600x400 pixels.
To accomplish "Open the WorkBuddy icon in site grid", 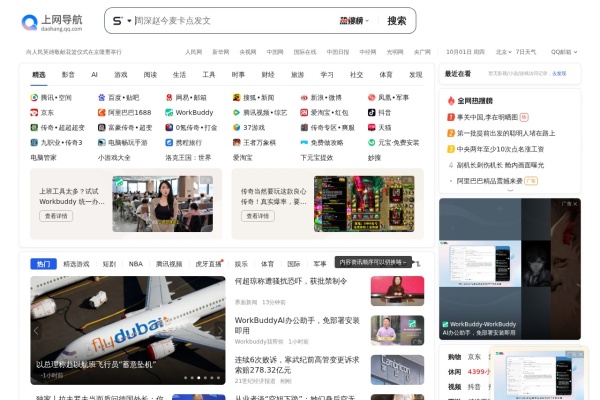I will coord(169,113).
